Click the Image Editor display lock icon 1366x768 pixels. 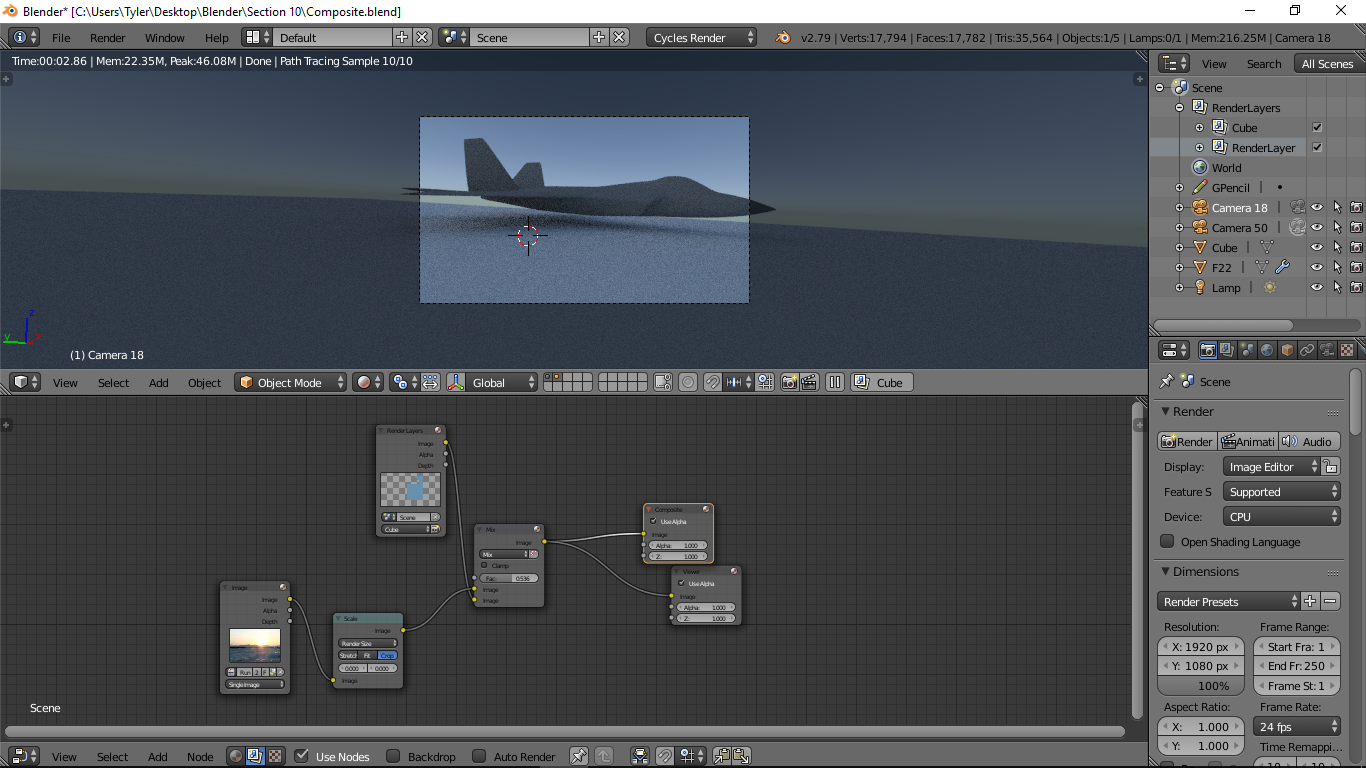pyautogui.click(x=1330, y=467)
